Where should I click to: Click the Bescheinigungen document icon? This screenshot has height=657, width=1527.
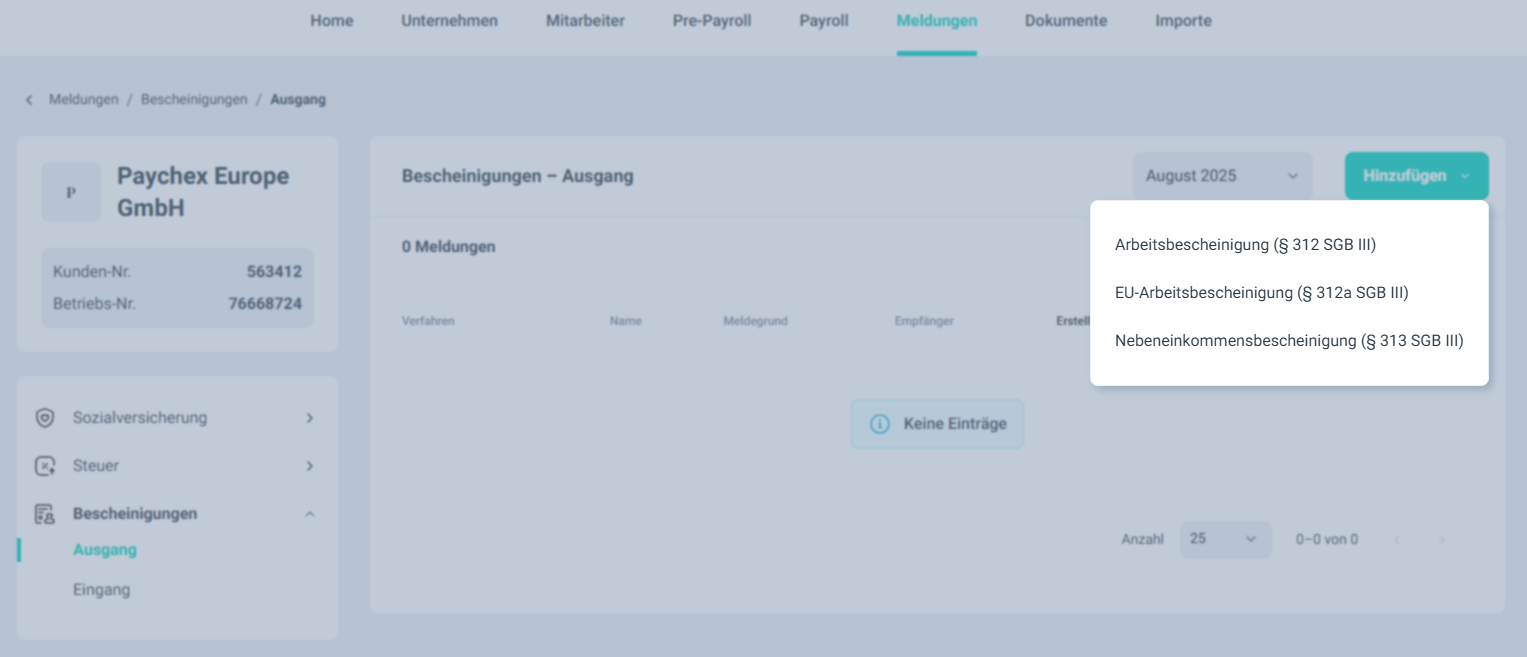(x=45, y=514)
